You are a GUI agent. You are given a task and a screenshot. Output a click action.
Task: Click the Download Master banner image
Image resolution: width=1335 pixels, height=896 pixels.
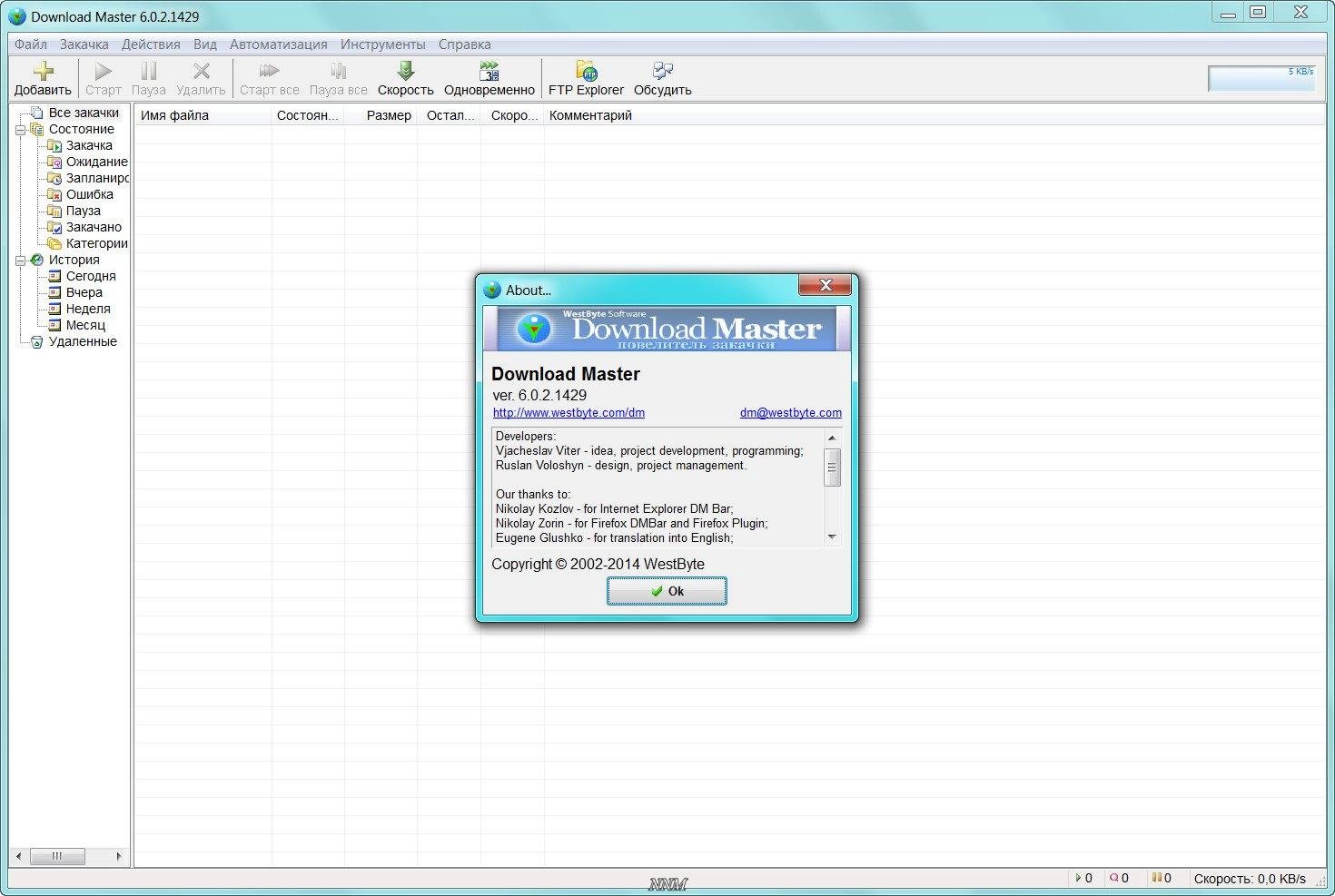coord(667,329)
